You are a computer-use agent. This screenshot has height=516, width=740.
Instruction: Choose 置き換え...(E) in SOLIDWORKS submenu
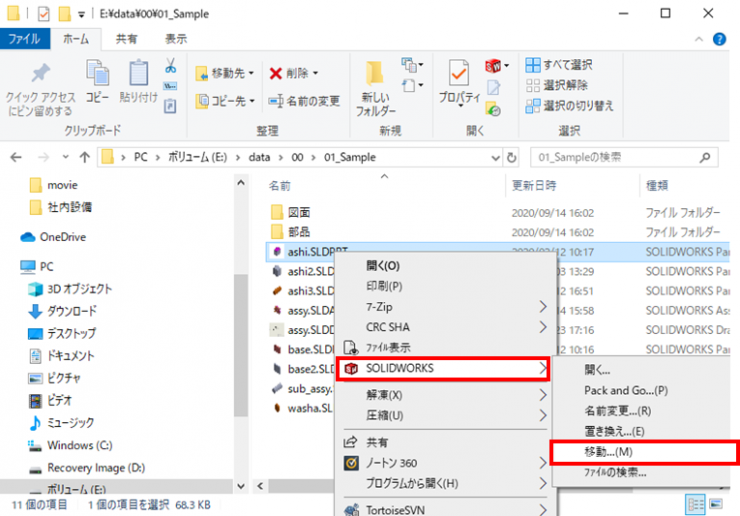tap(614, 431)
